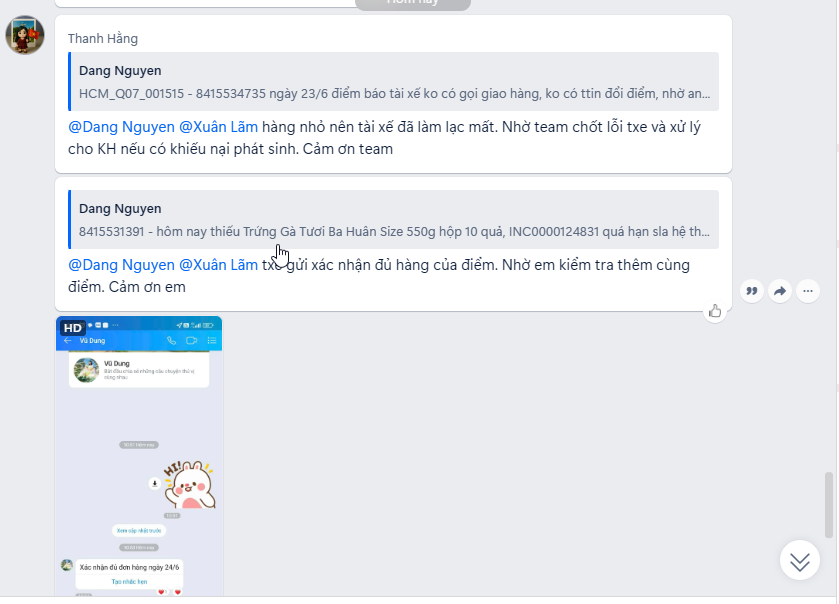Click the Hôm nay date pill
Image resolution: width=839 pixels, height=604 pixels.
tap(413, 3)
